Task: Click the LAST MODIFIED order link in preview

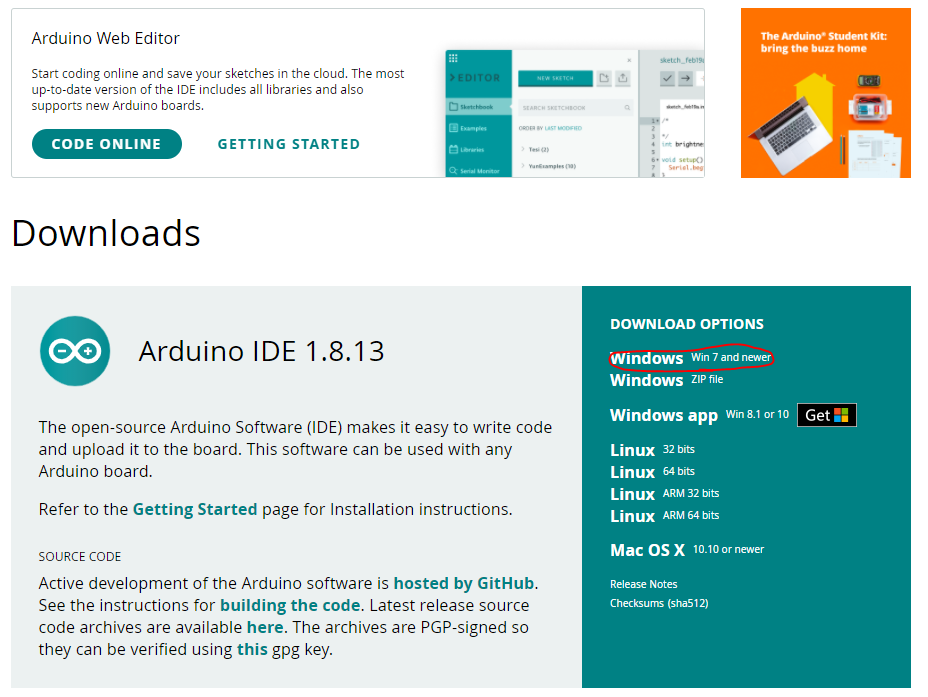Action: (x=563, y=128)
